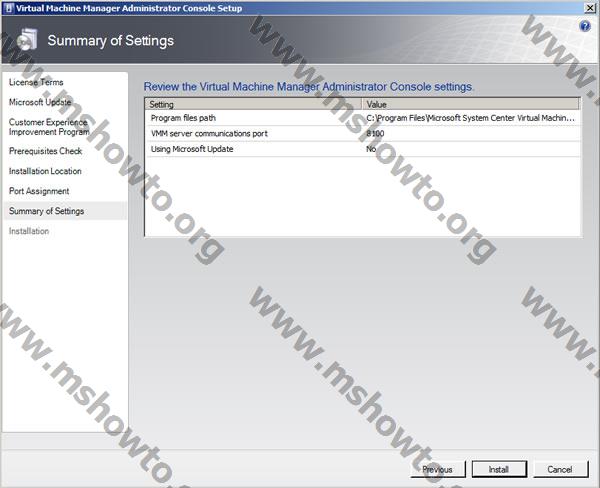Viewport: 600px width, 488px height.
Task: Select VMM server communications port row
Action: 363,134
